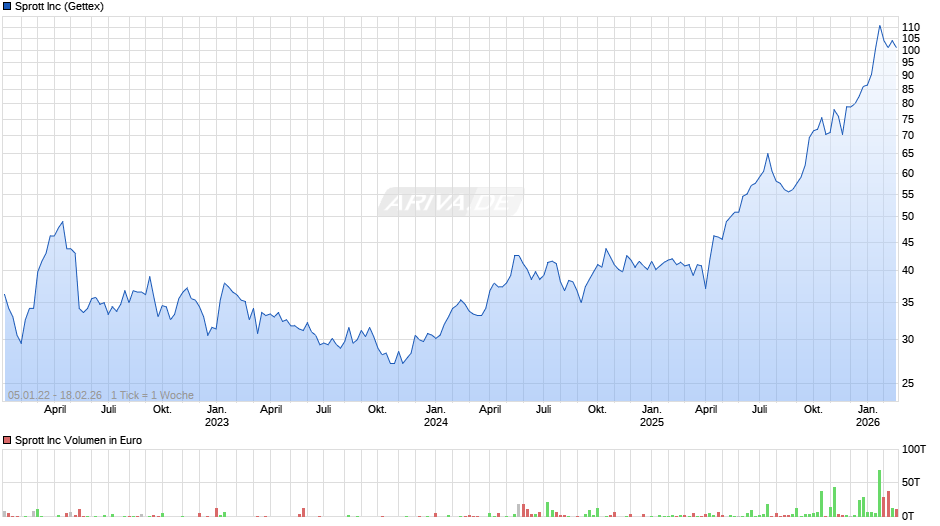Click the 50 price axis label
This screenshot has width=940, height=526.
pyautogui.click(x=908, y=217)
